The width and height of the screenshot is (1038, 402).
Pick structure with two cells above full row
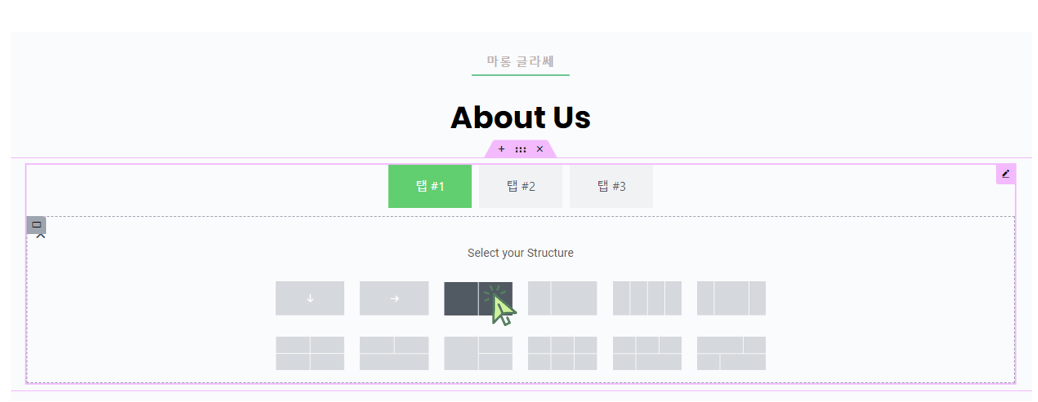point(394,354)
